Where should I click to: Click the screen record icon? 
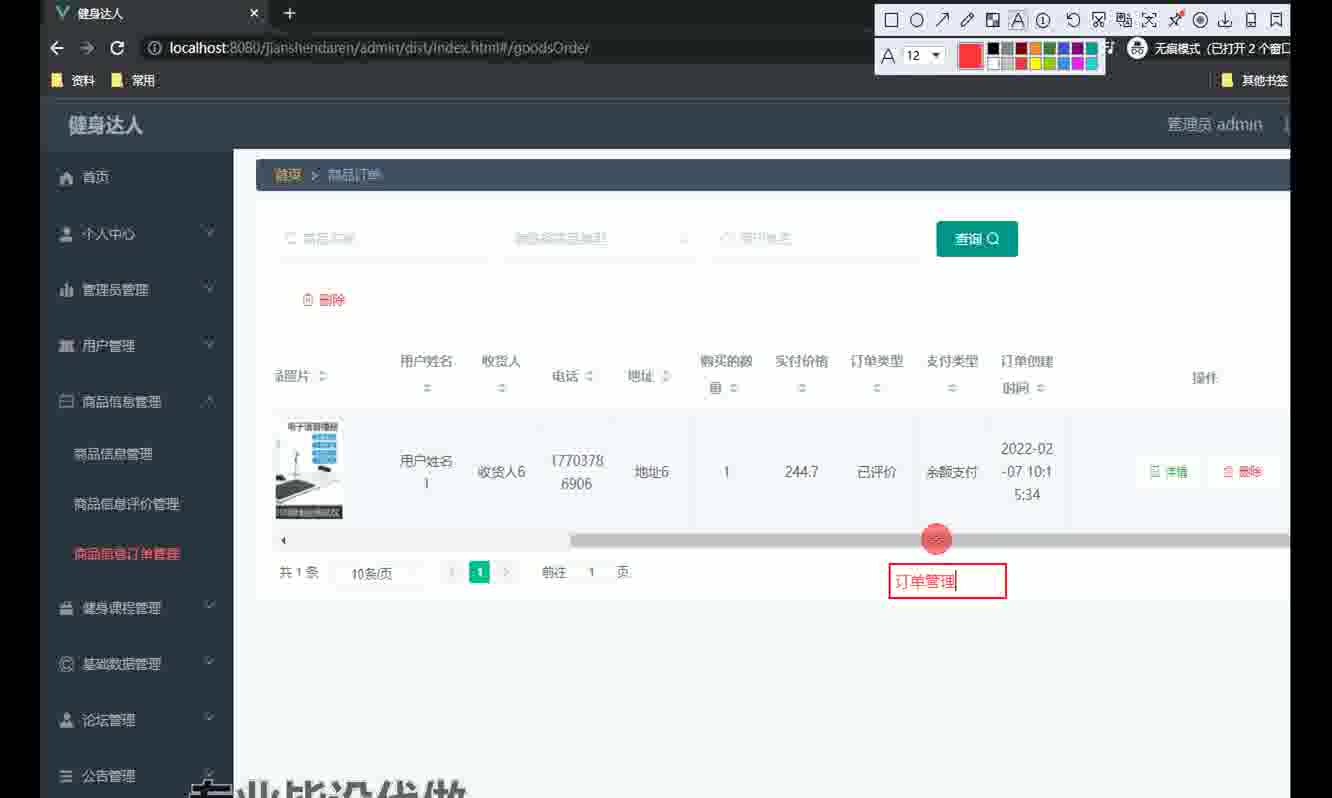point(1200,20)
